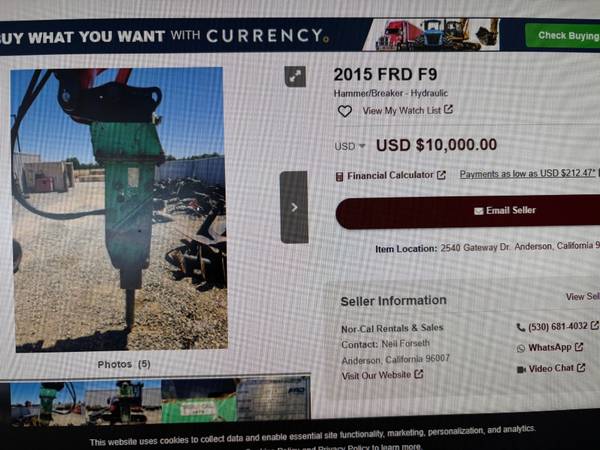600x450 pixels.
Task: Start WhatsApp chat with seller
Action: (550, 347)
